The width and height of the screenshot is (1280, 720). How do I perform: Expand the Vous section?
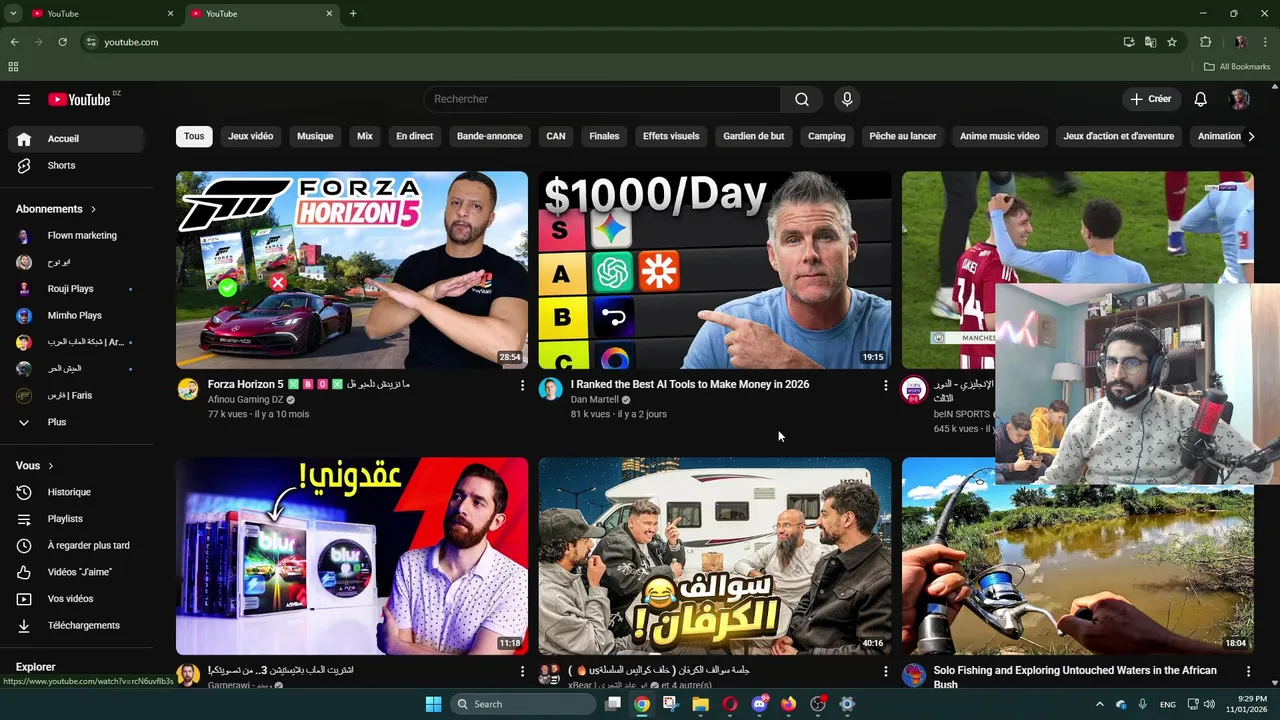pyautogui.click(x=35, y=466)
